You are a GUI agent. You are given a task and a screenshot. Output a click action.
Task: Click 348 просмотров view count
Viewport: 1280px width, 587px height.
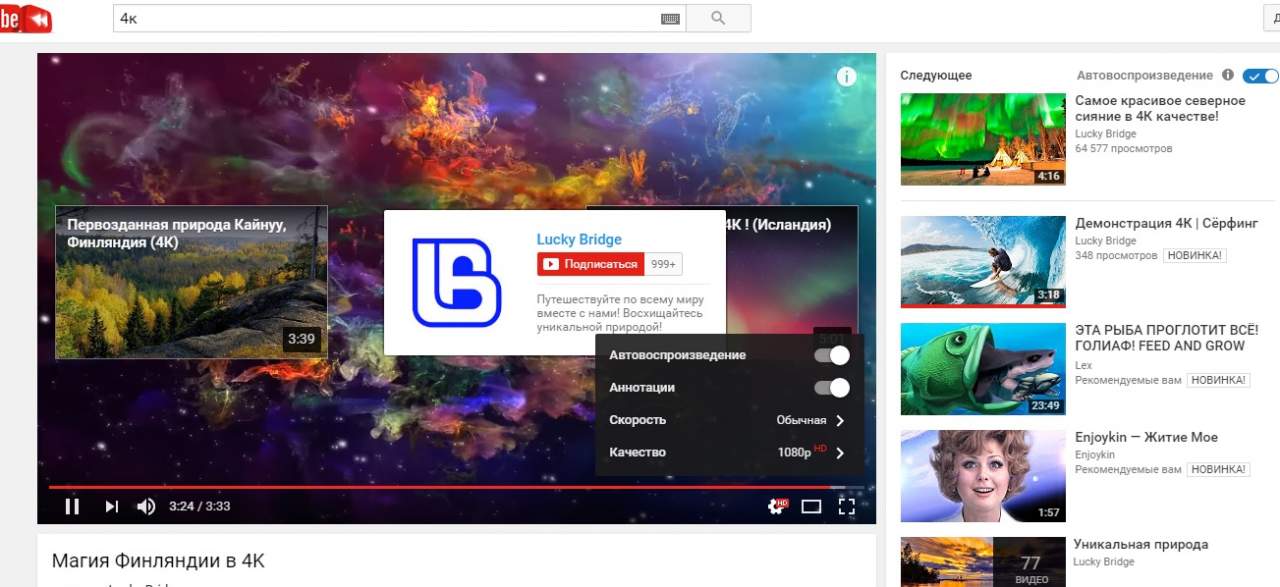pos(1115,256)
